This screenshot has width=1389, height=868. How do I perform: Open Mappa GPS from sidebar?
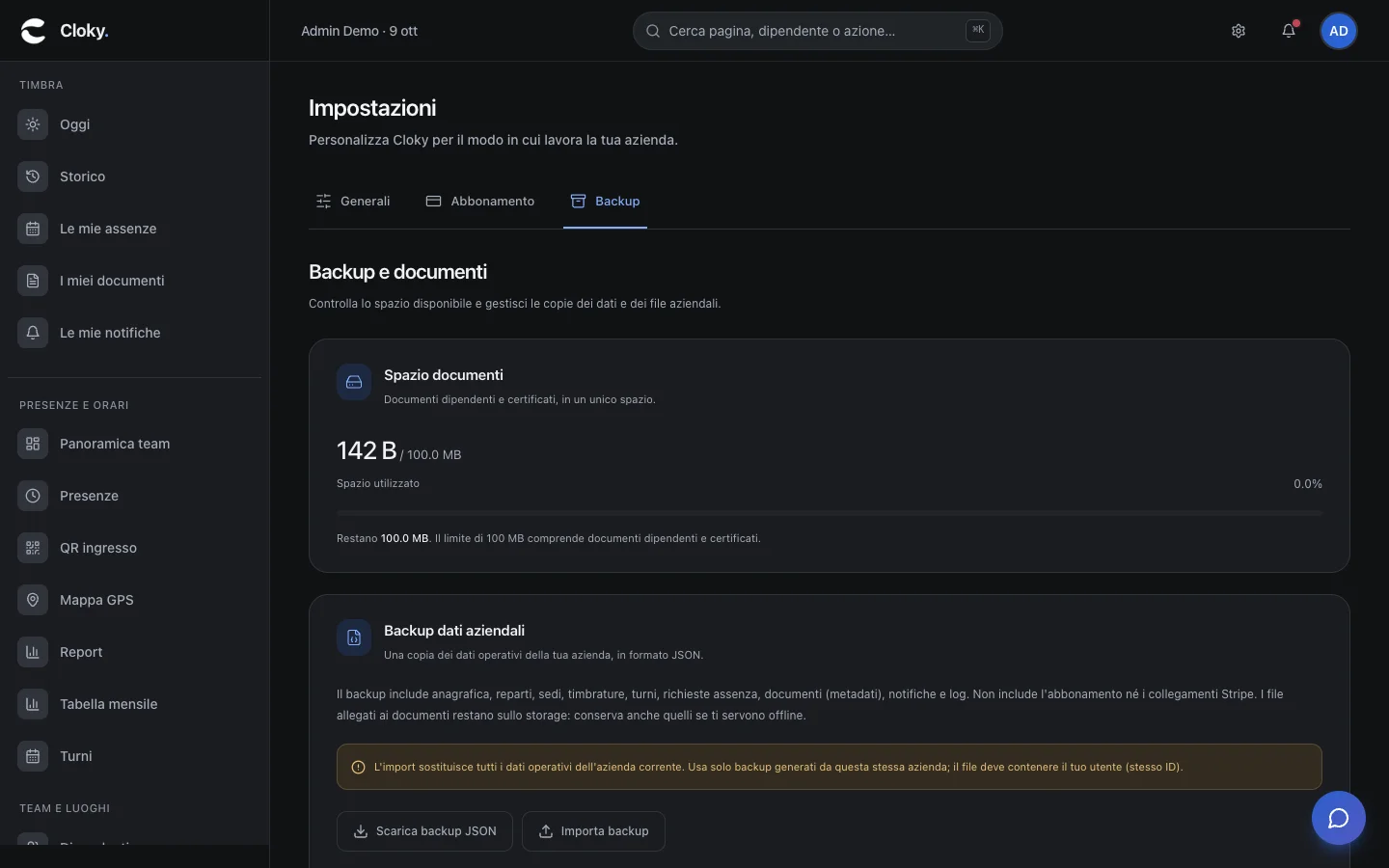134,600
